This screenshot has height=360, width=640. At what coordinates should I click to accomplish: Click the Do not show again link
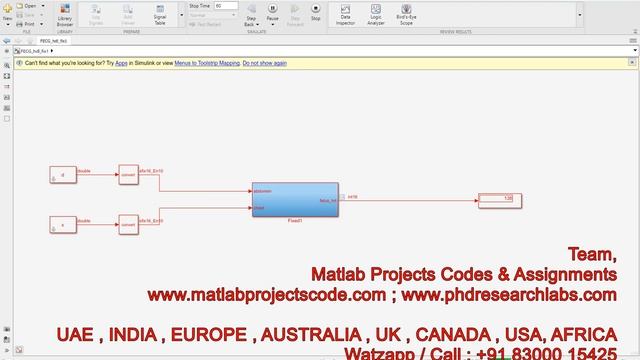click(264, 63)
